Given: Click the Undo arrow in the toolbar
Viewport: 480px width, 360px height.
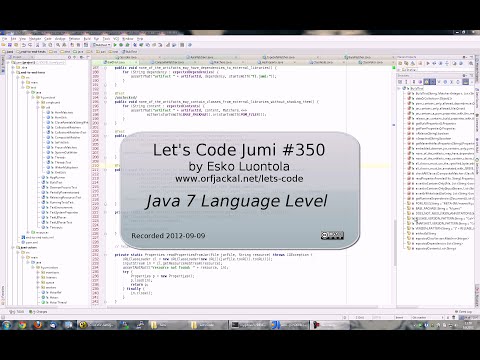Looking at the screenshot, I should click(x=24, y=45).
